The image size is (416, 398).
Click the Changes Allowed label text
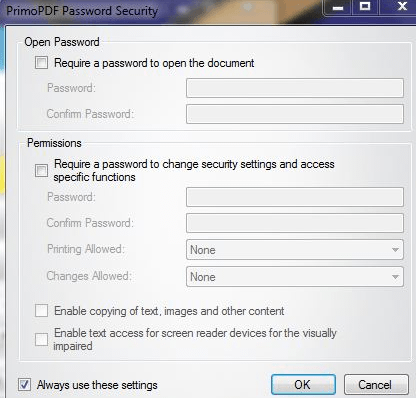pyautogui.click(x=89, y=276)
